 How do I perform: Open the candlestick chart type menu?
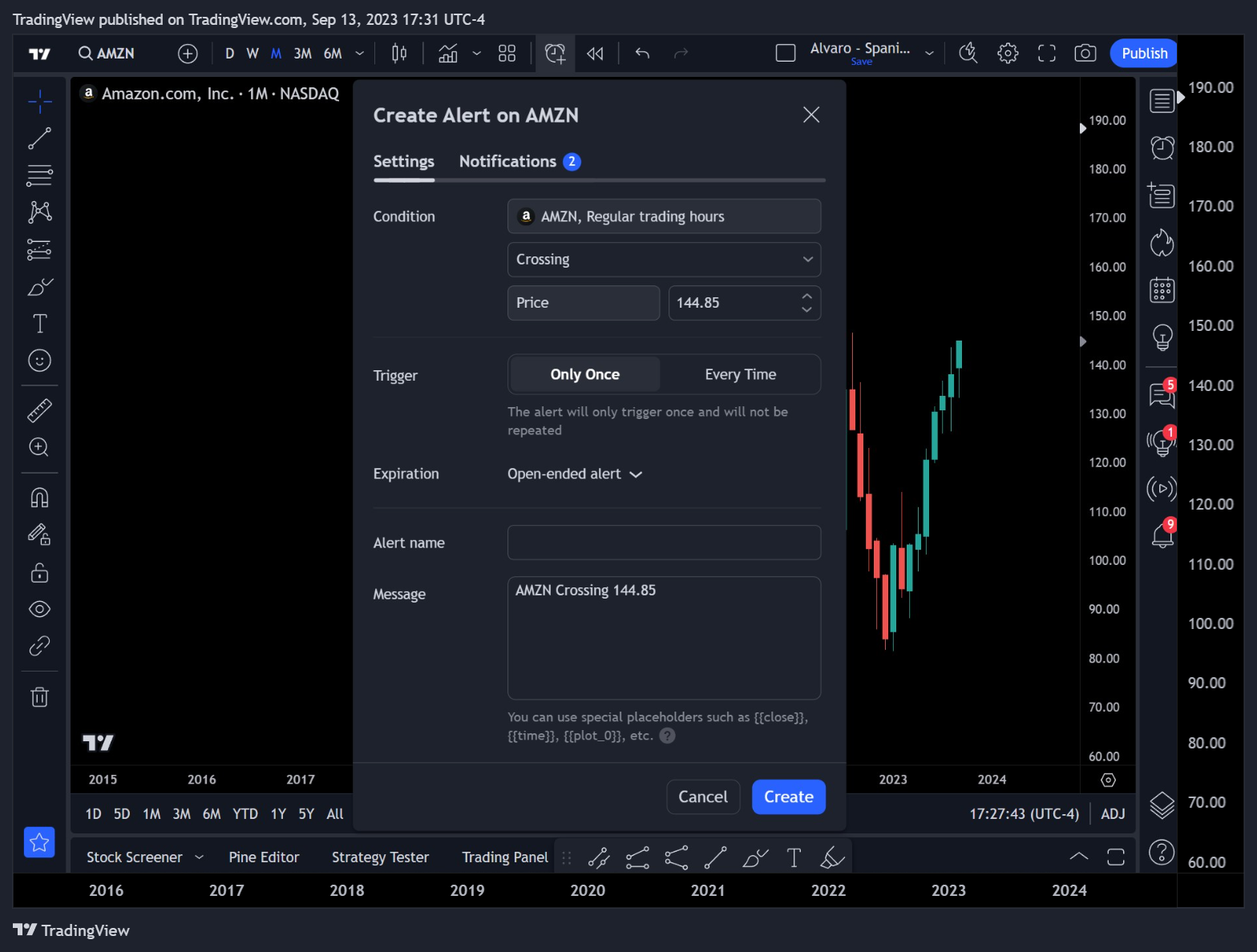coord(399,54)
